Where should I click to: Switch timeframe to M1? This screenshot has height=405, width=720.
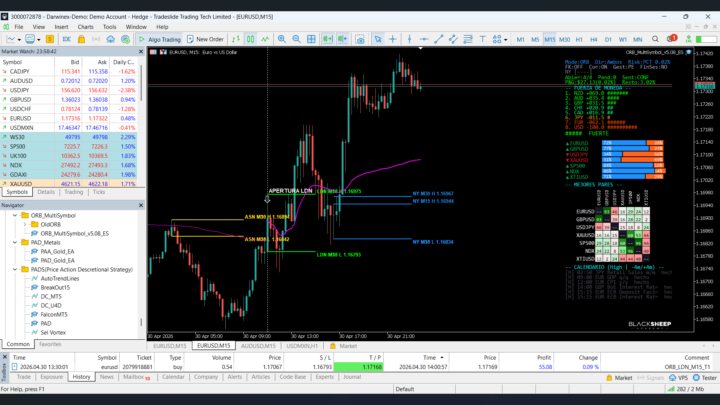tap(520, 39)
